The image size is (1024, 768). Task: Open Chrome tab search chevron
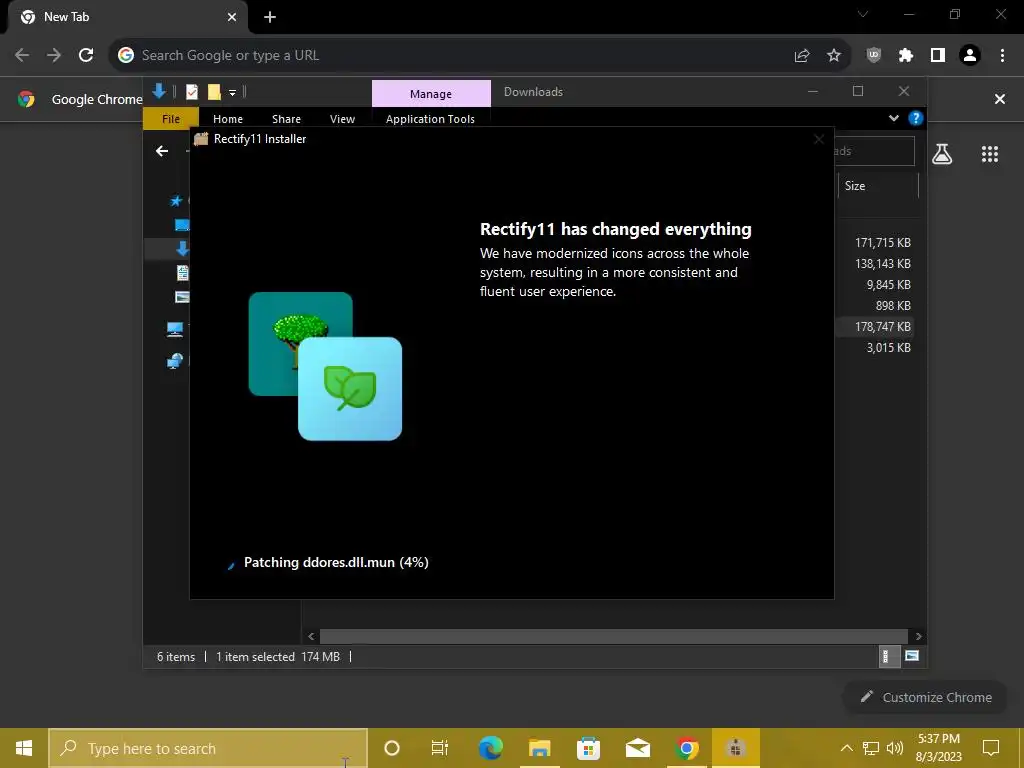pos(863,14)
